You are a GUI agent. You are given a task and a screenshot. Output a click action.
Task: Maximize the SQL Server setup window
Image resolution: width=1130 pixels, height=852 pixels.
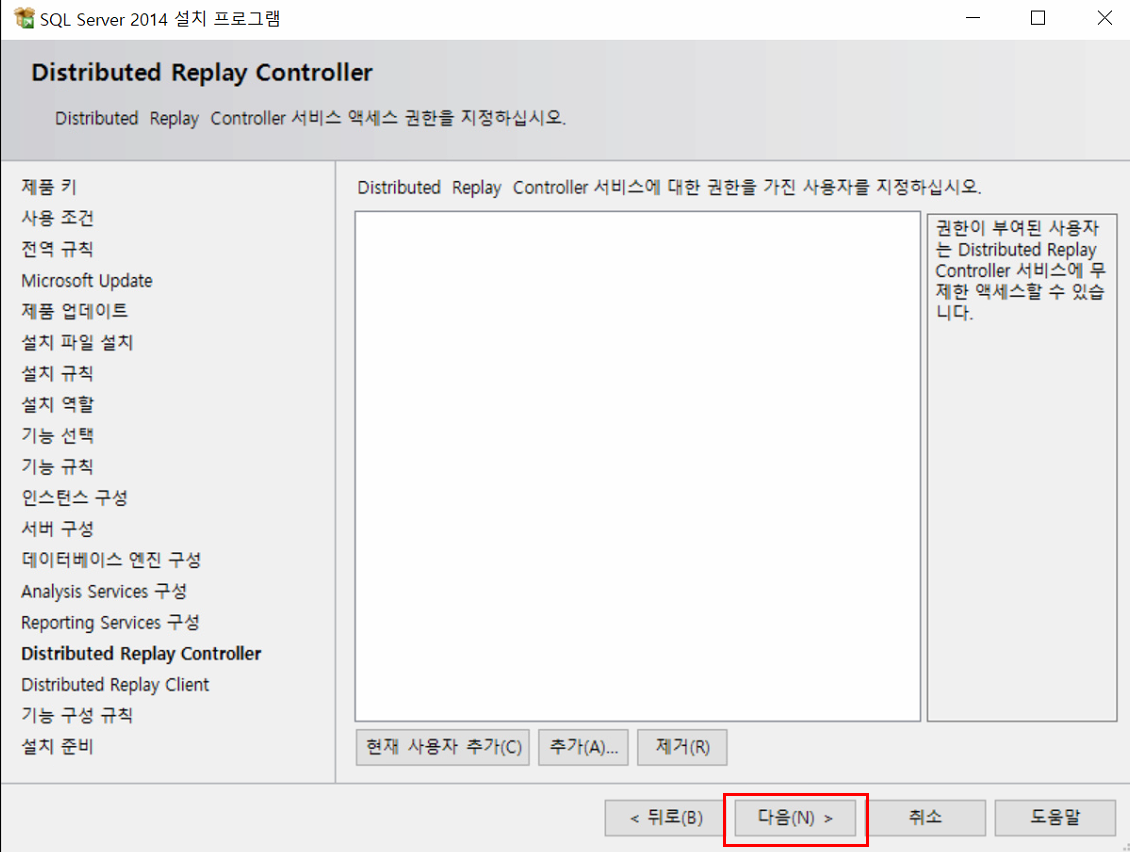click(x=1038, y=18)
